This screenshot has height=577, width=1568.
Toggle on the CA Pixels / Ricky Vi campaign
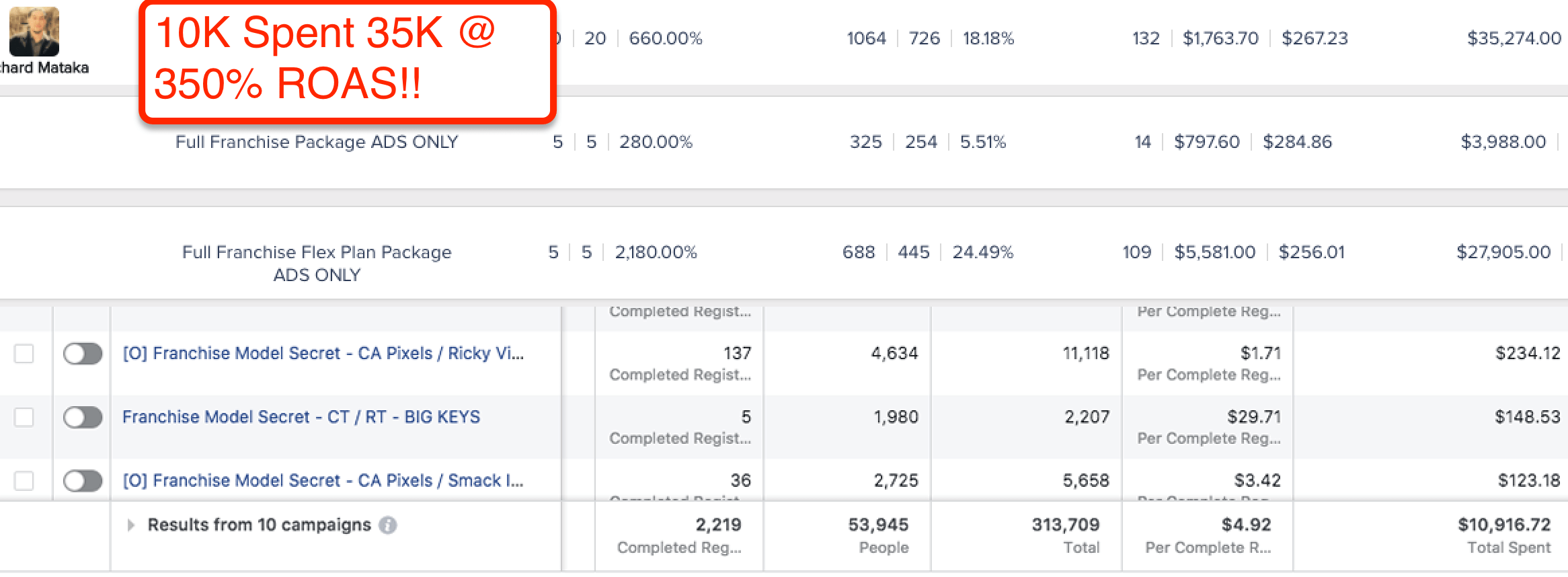[x=83, y=354]
